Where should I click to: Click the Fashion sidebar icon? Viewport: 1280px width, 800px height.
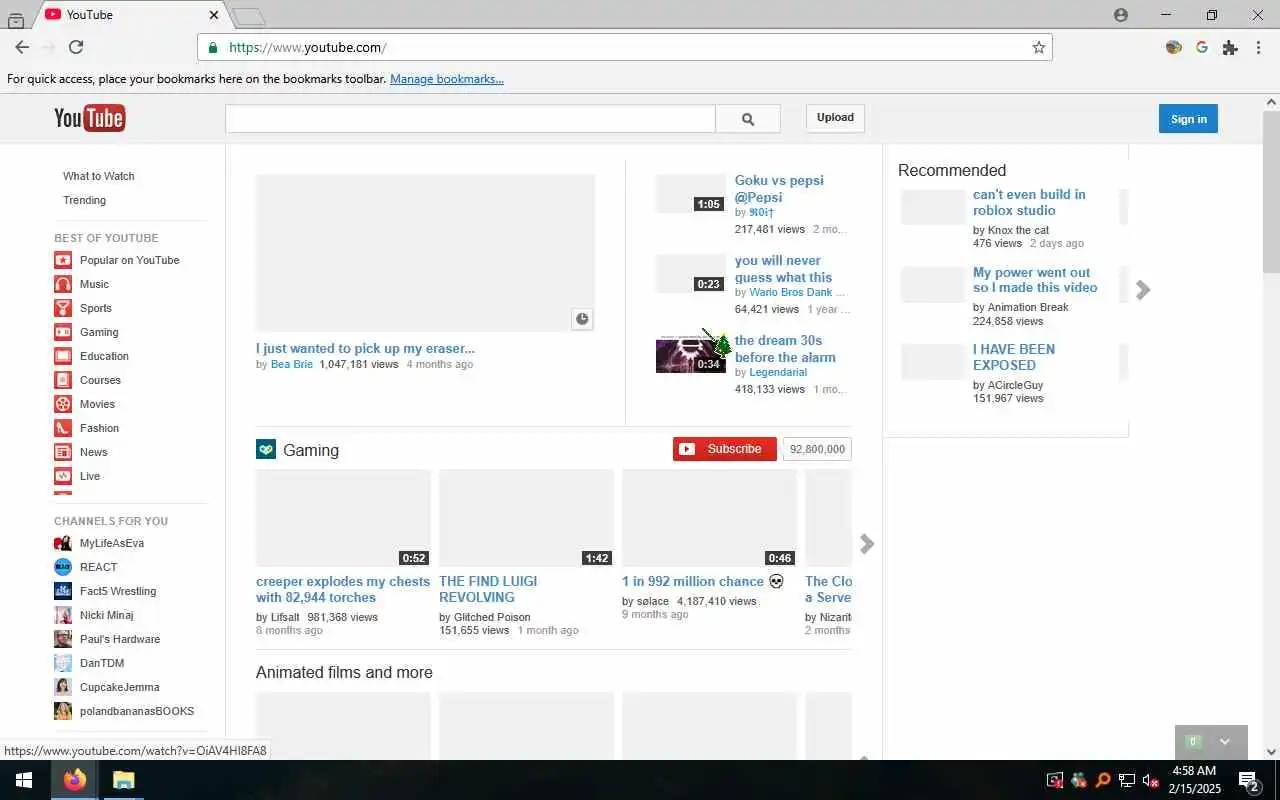(63, 428)
